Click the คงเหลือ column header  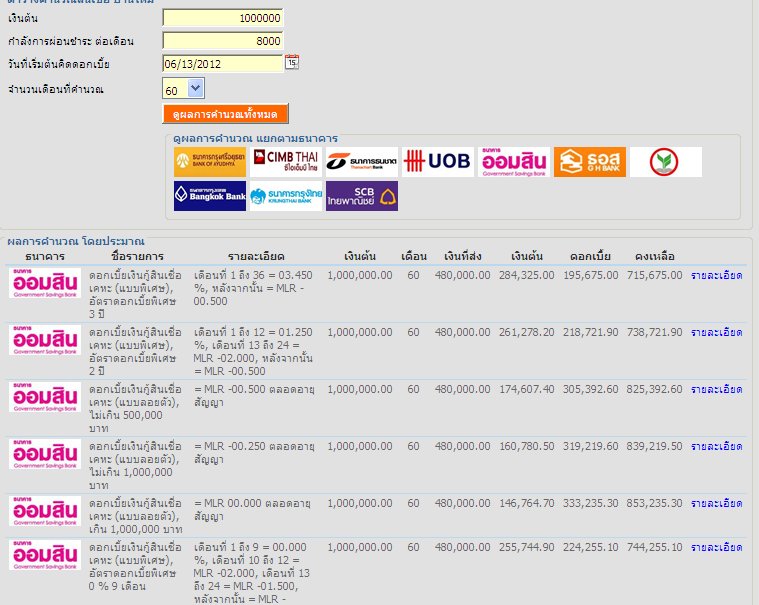click(654, 257)
